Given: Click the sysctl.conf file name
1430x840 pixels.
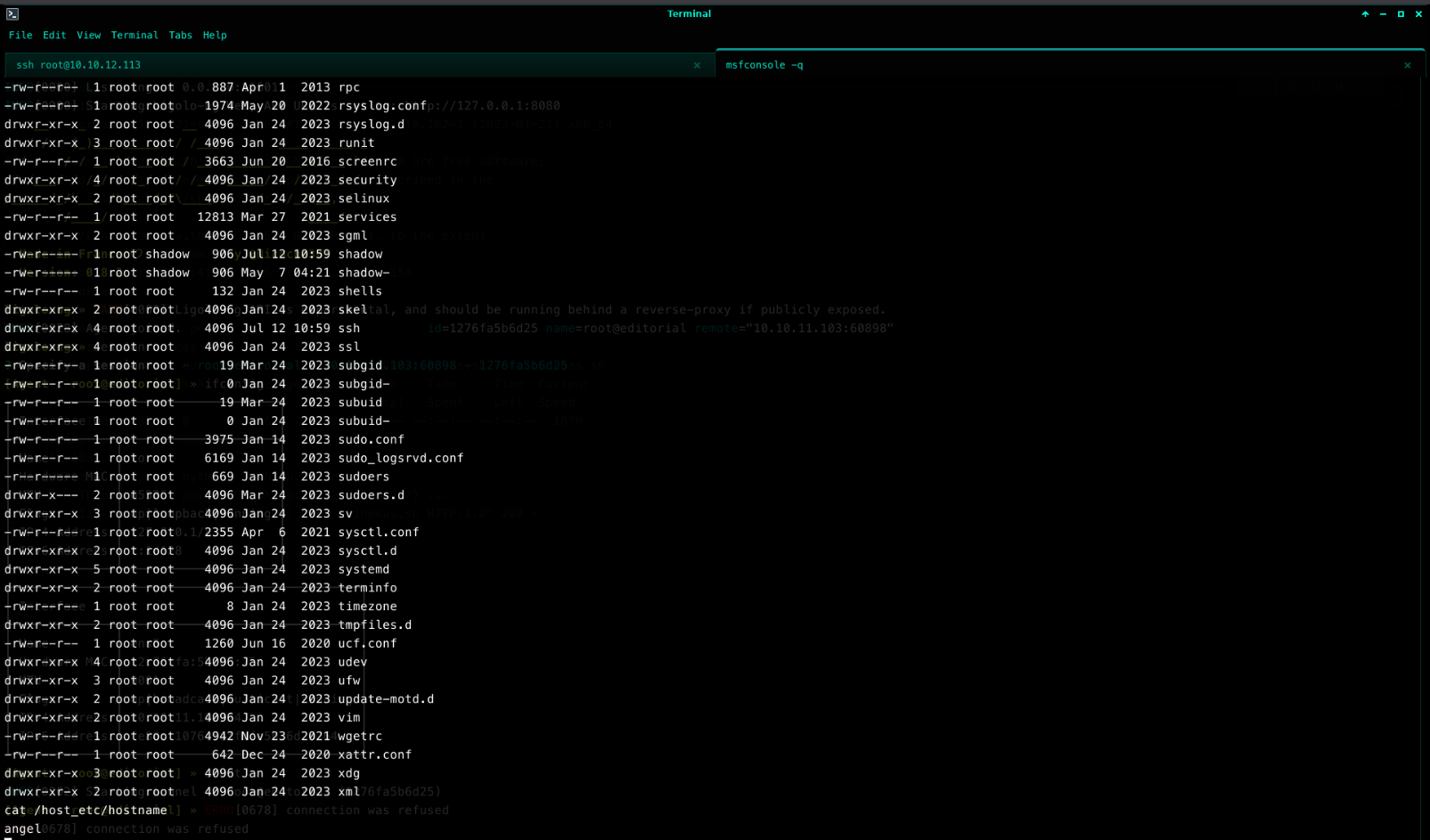Looking at the screenshot, I should [x=379, y=533].
